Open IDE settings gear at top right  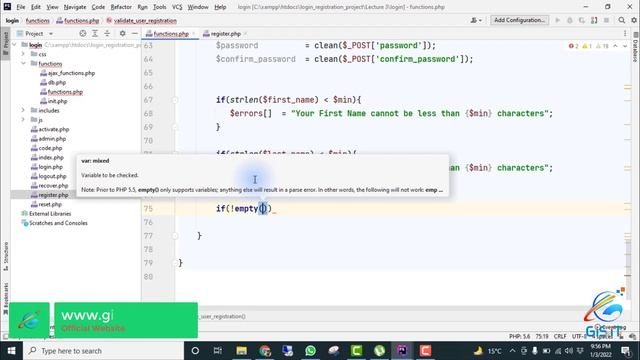click(x=634, y=20)
